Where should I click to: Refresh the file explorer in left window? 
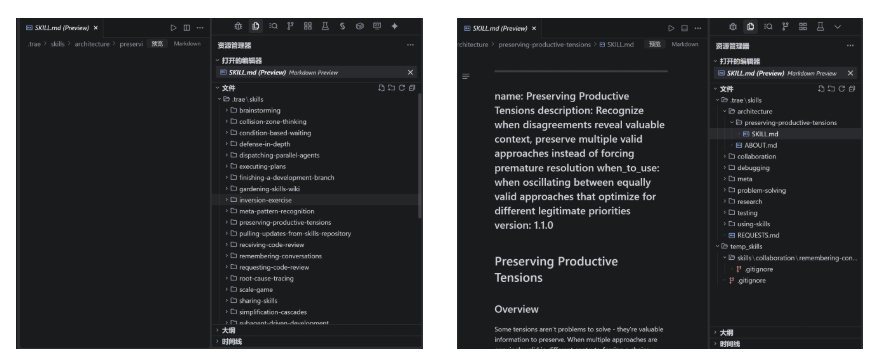pos(401,88)
